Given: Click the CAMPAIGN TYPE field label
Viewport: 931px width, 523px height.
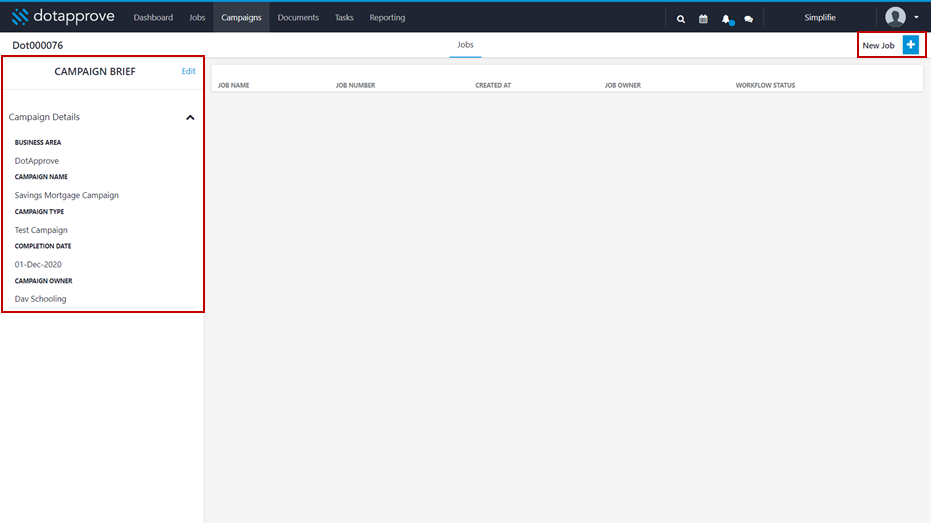Looking at the screenshot, I should tap(39, 211).
